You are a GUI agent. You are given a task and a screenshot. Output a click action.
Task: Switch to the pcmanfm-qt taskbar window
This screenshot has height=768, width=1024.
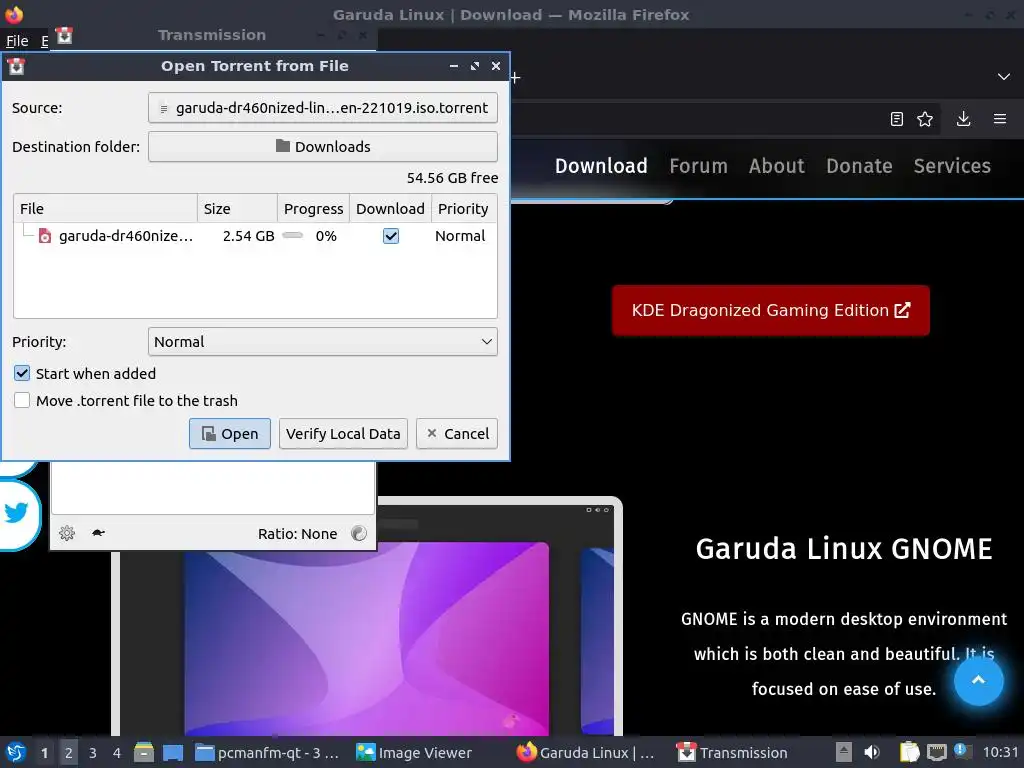coord(268,752)
